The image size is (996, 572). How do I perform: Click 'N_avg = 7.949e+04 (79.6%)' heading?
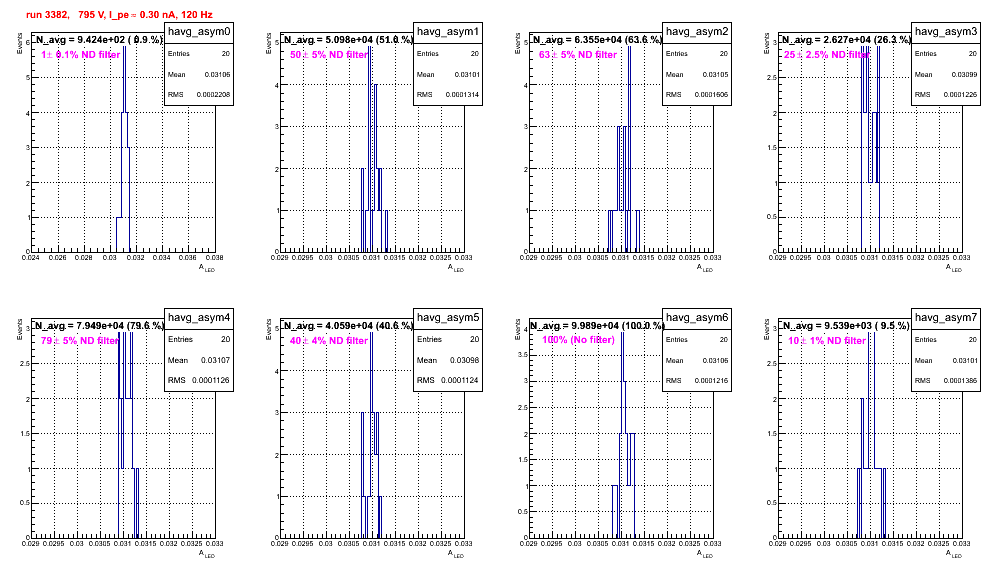click(x=98, y=325)
